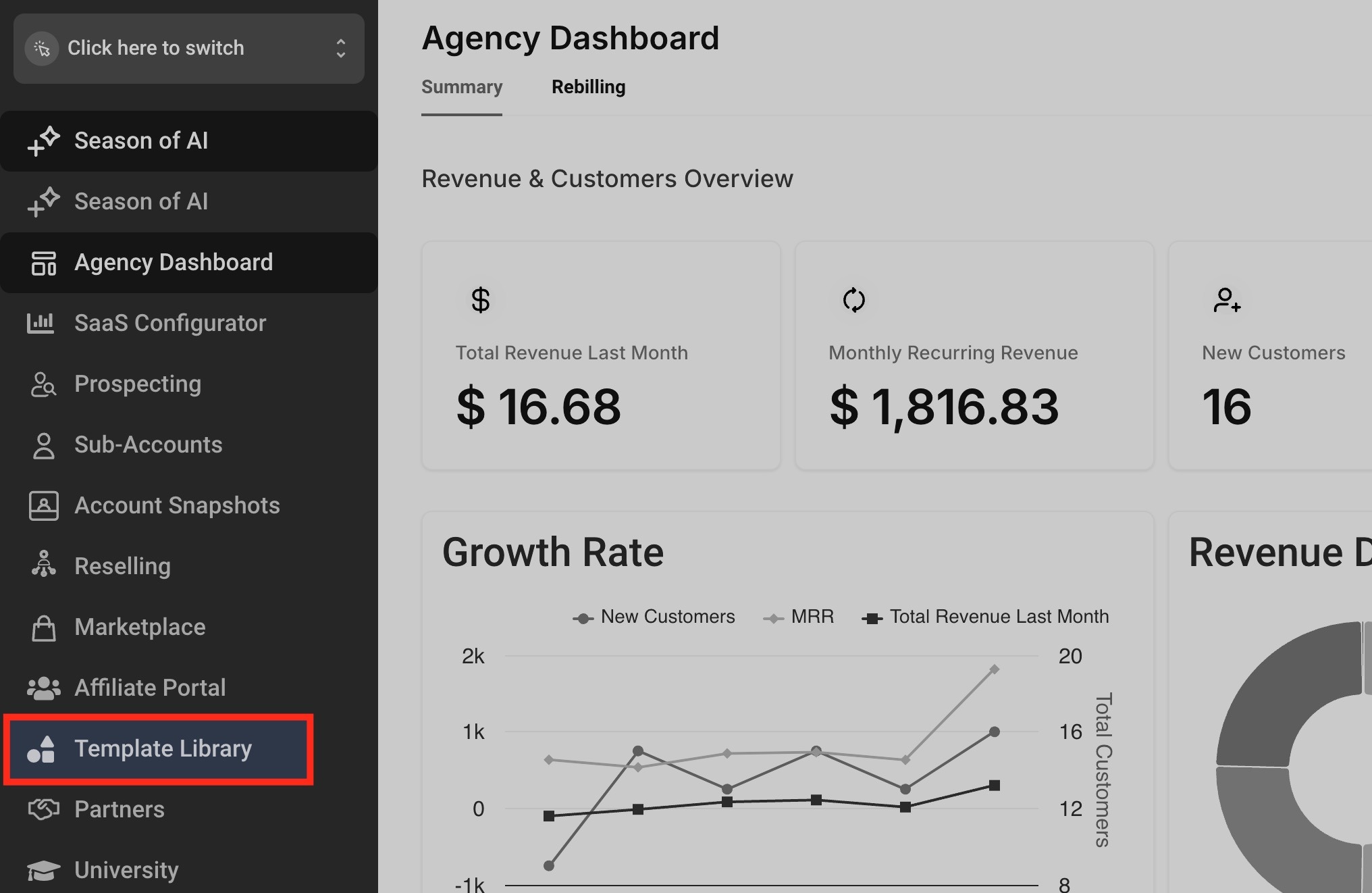This screenshot has width=1372, height=893.
Task: Click the SaaS Configurator bar-chart icon
Action: [x=41, y=323]
